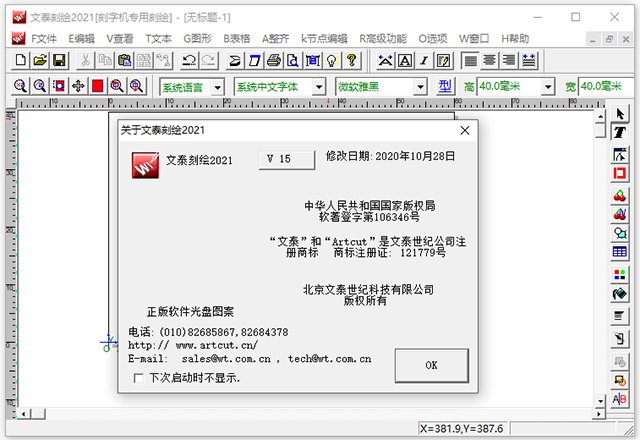Open the A整齐 menu
This screenshot has height=440, width=640.
[x=276, y=39]
